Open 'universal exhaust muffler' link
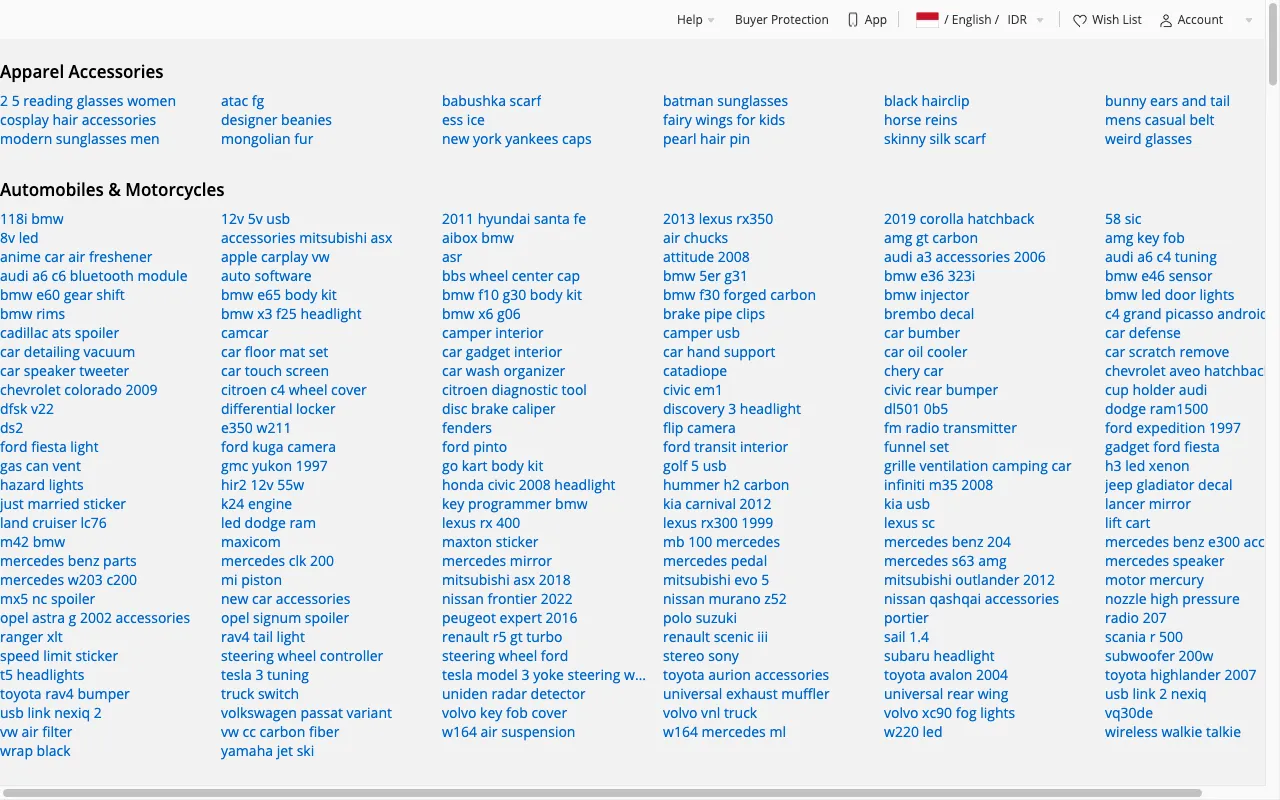 coord(746,694)
